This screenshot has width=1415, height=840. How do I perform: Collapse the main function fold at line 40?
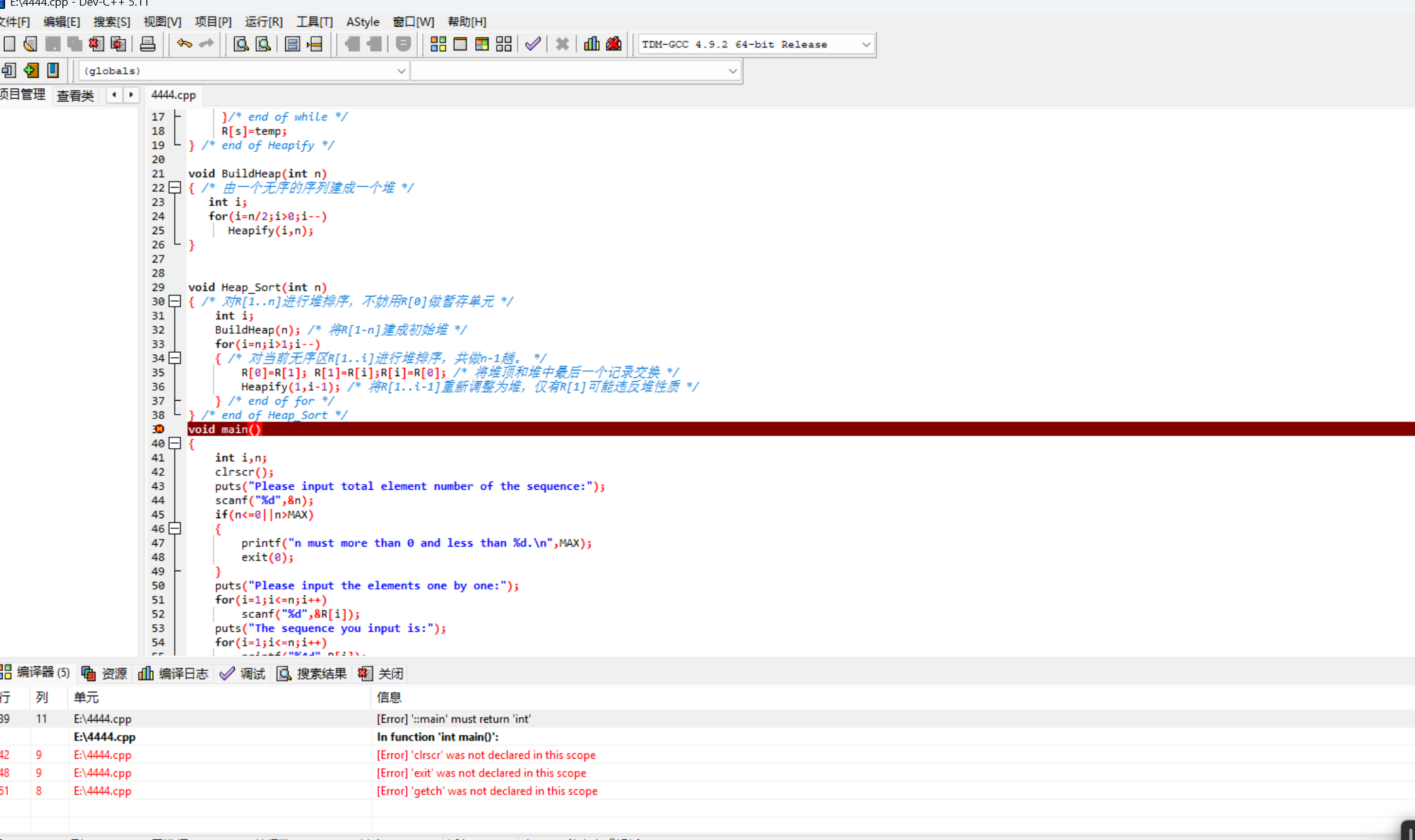point(175,443)
